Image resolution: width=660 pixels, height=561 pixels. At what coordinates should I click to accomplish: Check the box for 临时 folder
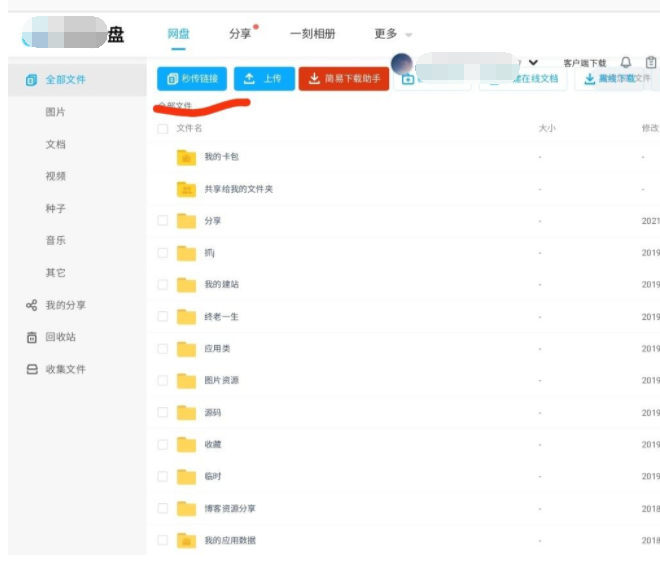(x=162, y=476)
